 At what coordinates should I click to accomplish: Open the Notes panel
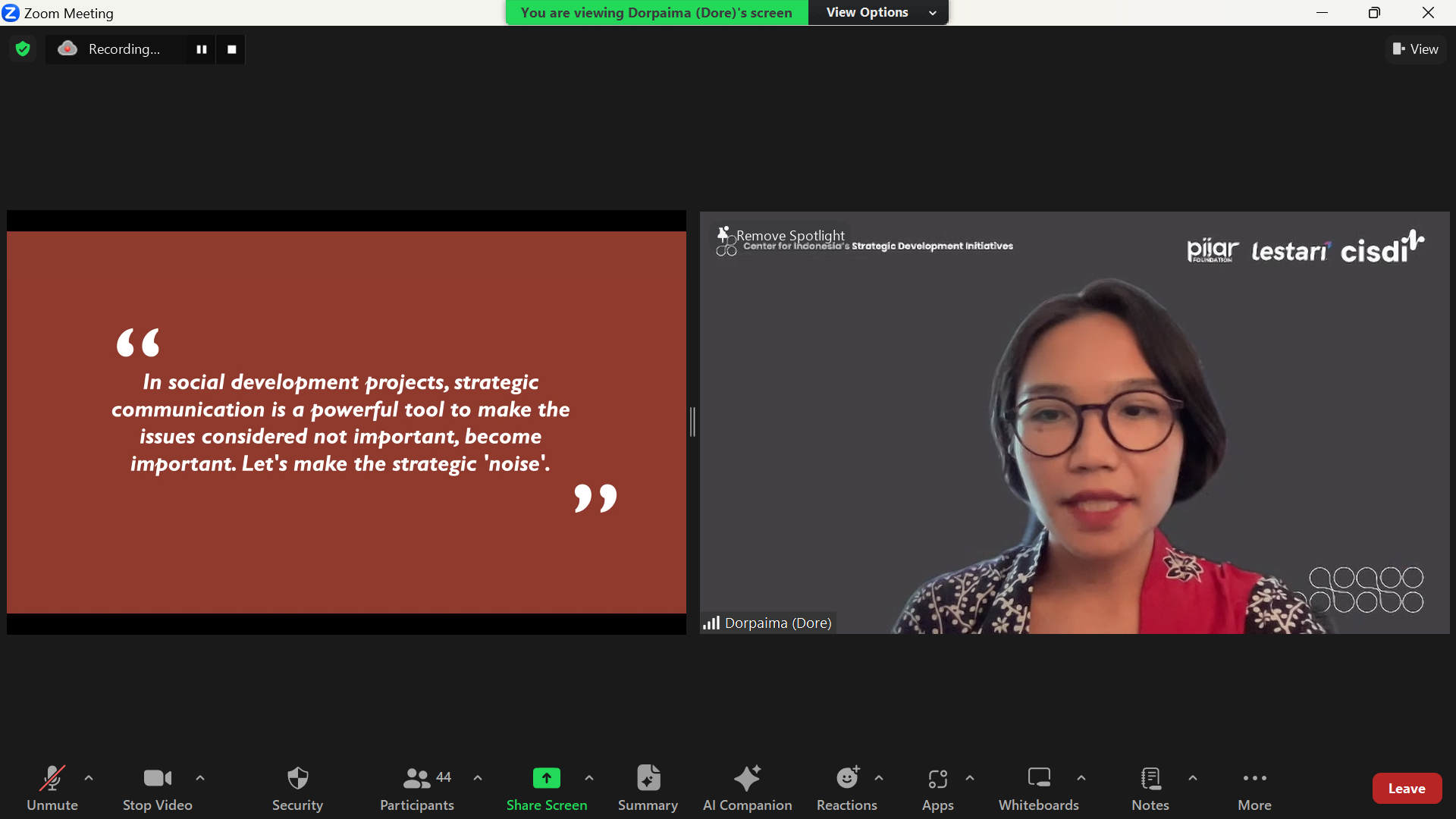[x=1150, y=787]
